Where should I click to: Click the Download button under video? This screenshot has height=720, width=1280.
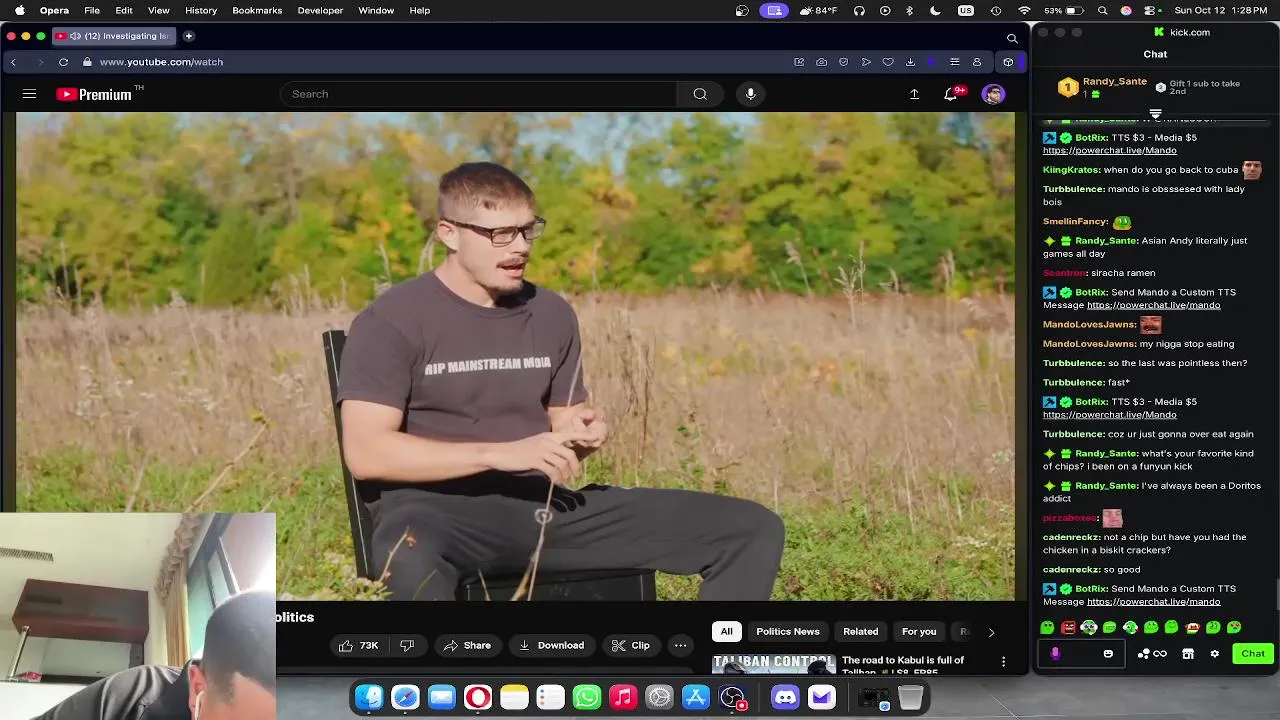tap(551, 645)
